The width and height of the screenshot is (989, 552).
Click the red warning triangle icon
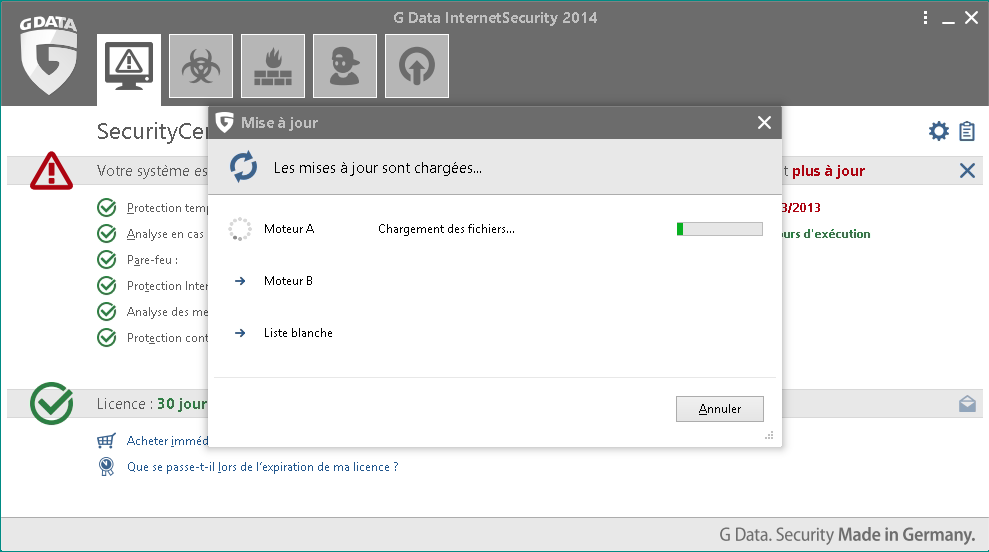51,170
